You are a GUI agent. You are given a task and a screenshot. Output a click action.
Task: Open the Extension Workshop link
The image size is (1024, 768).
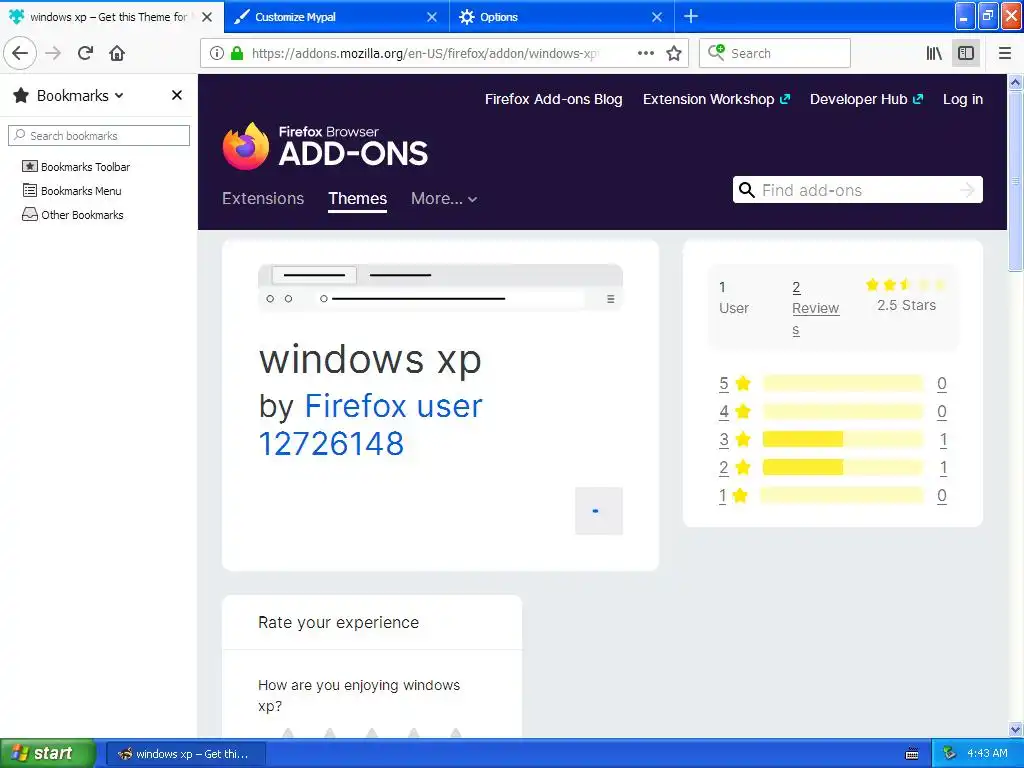coord(716,99)
